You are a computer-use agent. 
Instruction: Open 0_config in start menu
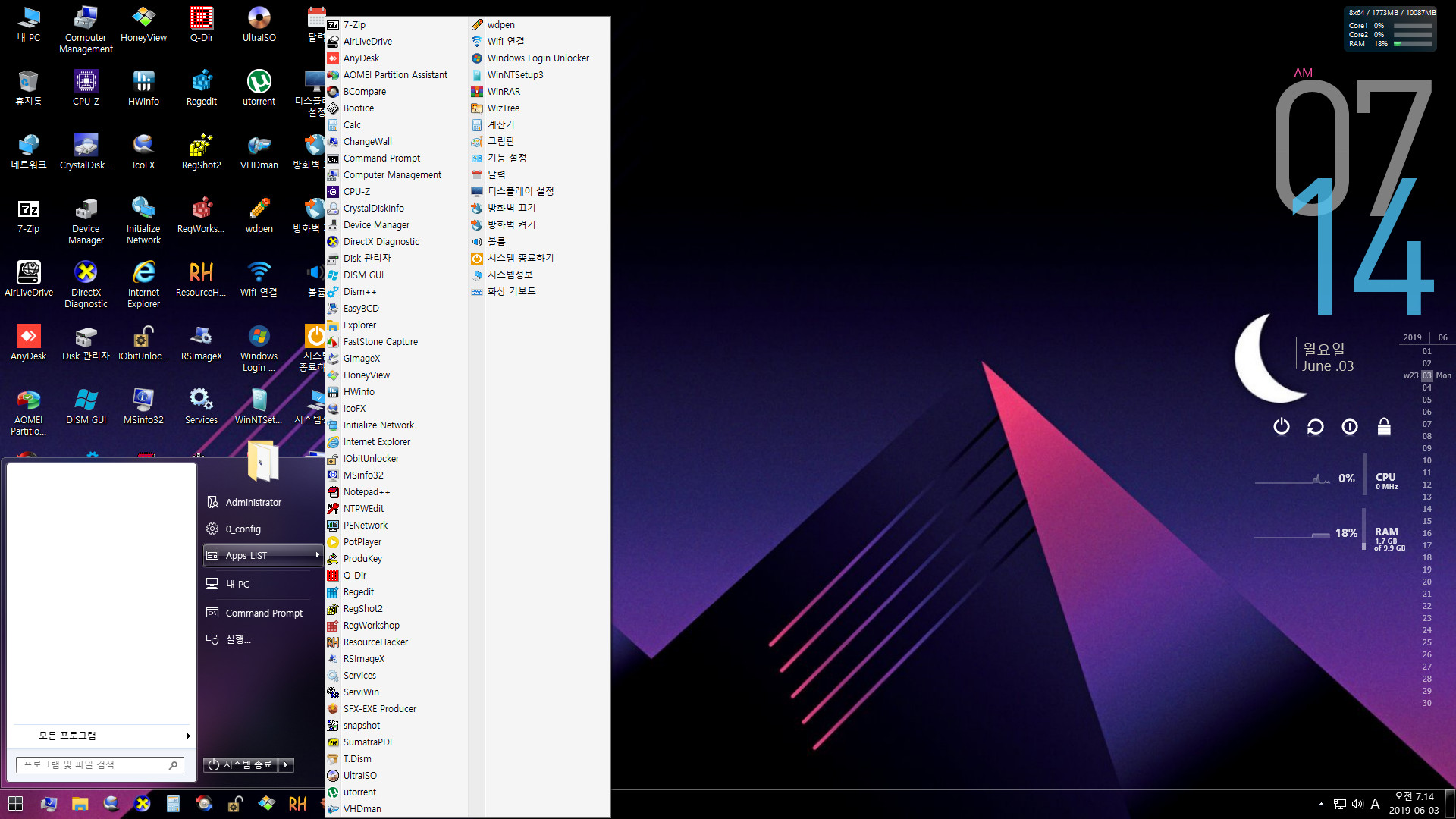click(x=263, y=529)
